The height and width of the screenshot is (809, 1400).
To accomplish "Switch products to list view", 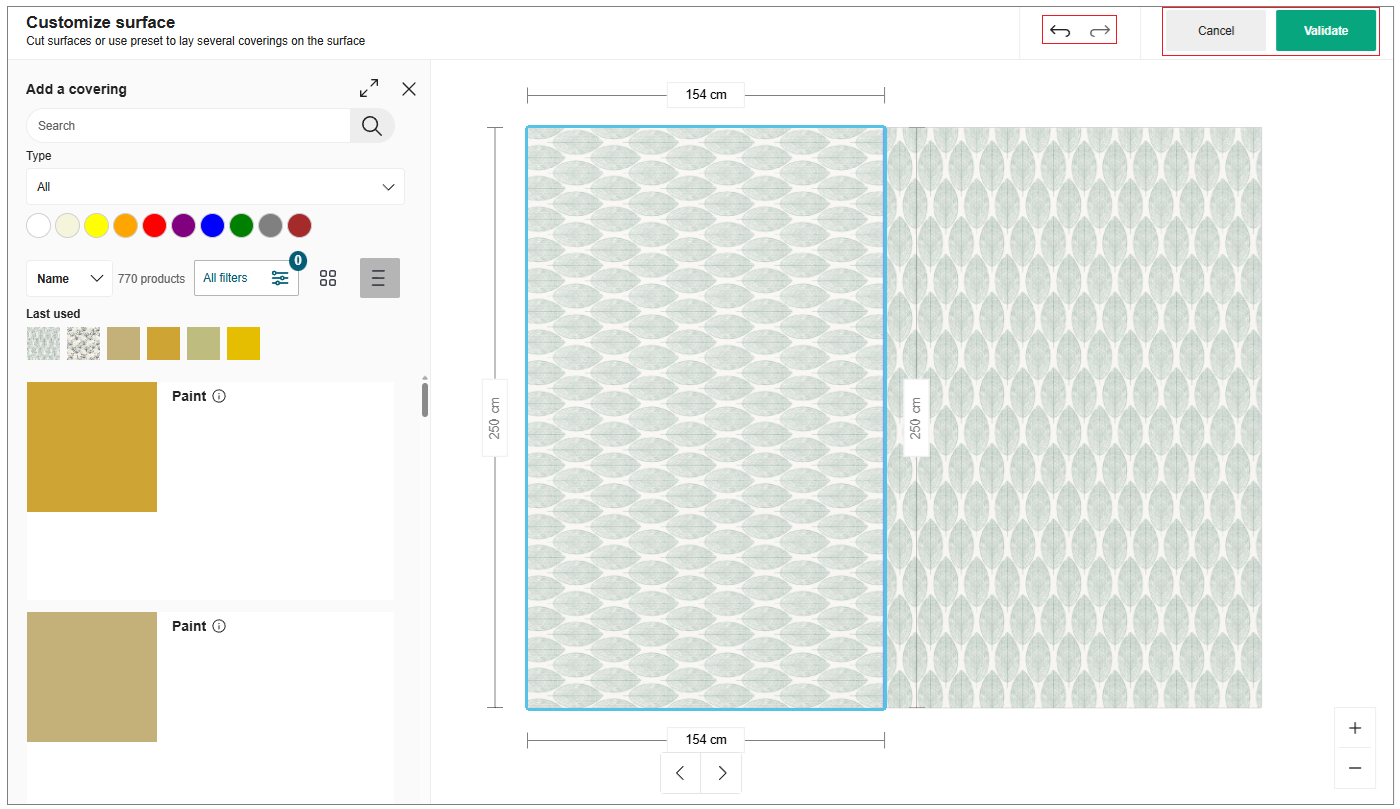I will (379, 278).
